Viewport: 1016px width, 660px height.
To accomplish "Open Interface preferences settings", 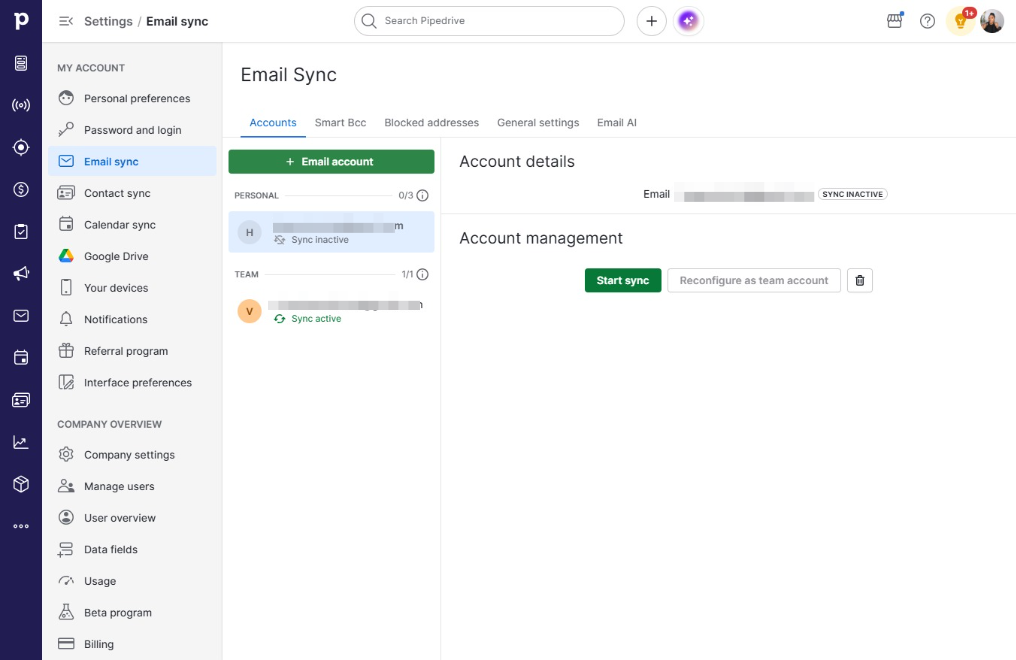I will coord(132,383).
